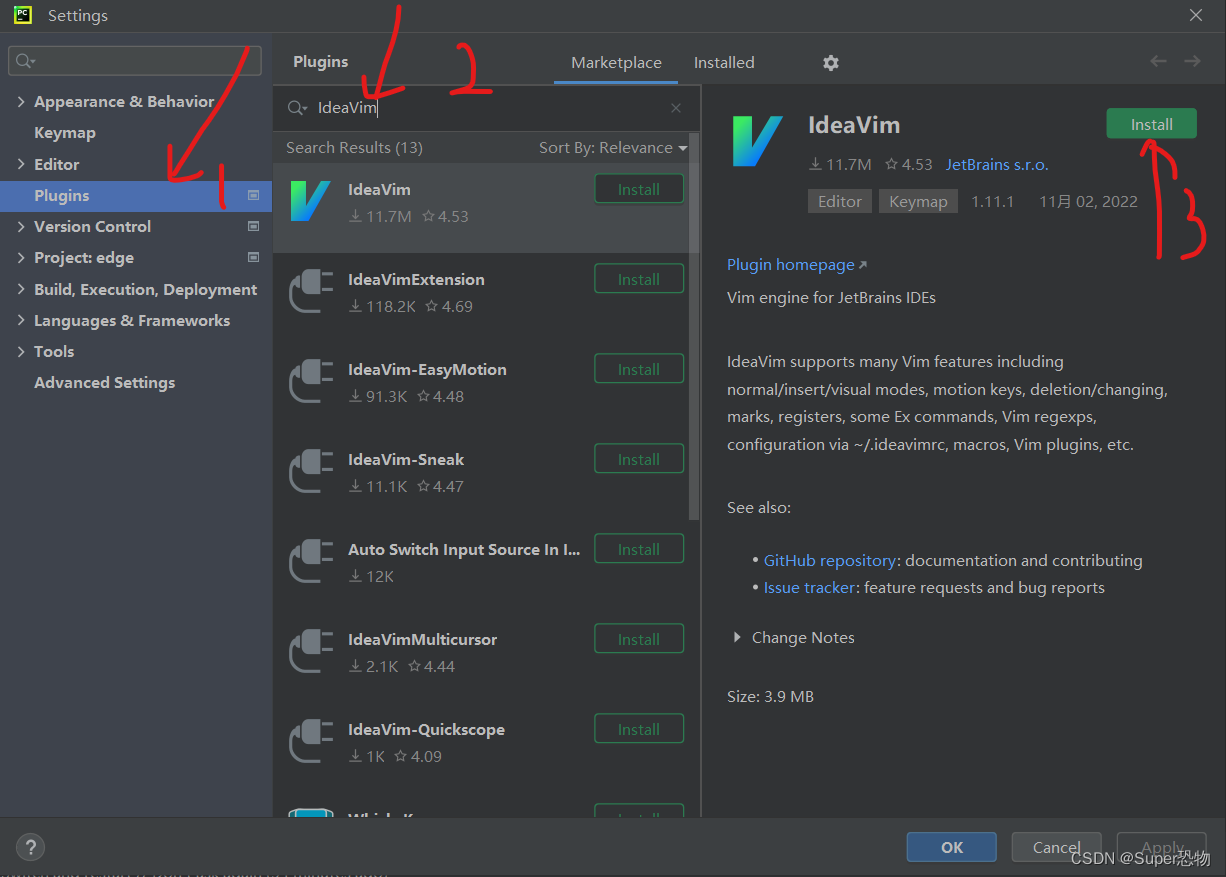The height and width of the screenshot is (877, 1226).
Task: Click the IdeaVimExtension plug icon
Action: pos(310,292)
